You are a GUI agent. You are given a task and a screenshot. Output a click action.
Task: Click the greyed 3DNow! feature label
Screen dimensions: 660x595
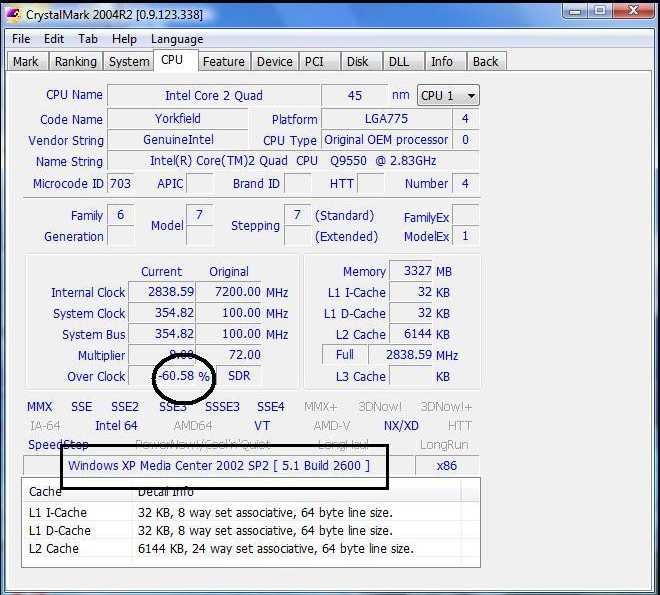click(380, 407)
